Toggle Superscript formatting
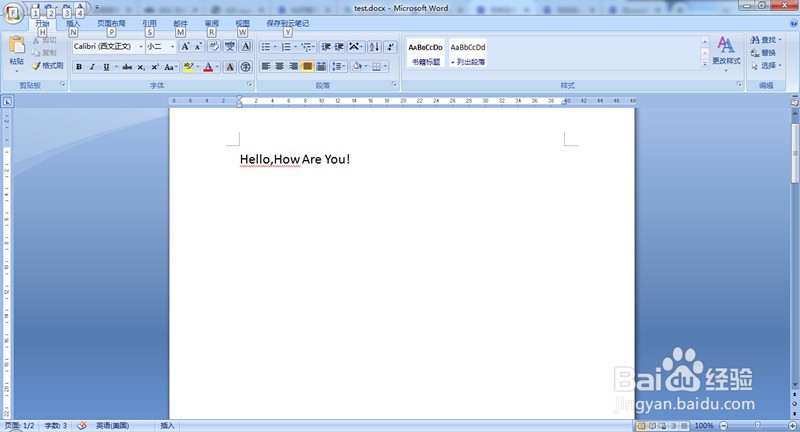 [x=155, y=67]
